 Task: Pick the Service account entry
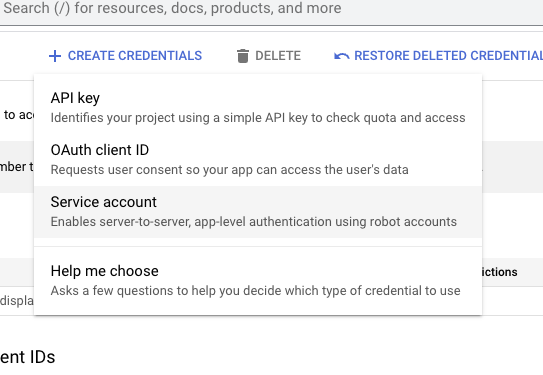(258, 212)
